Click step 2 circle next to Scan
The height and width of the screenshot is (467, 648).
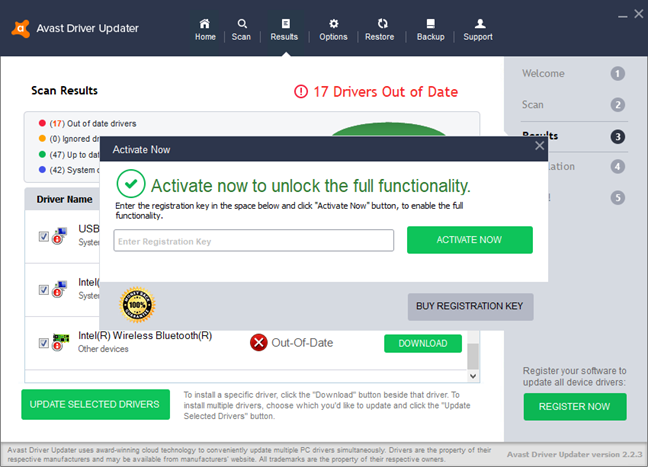coord(618,105)
